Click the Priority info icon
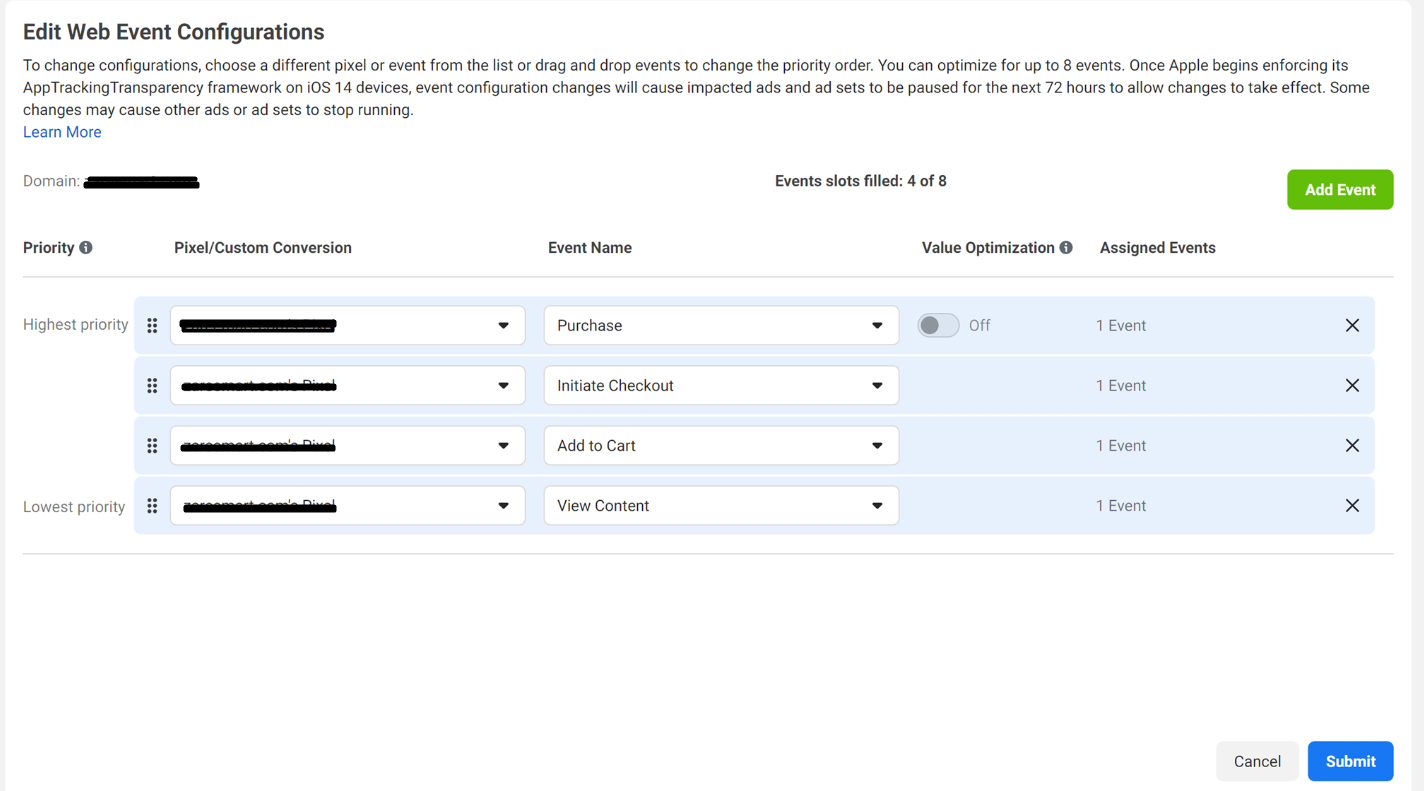The height and width of the screenshot is (791, 1424). point(86,248)
